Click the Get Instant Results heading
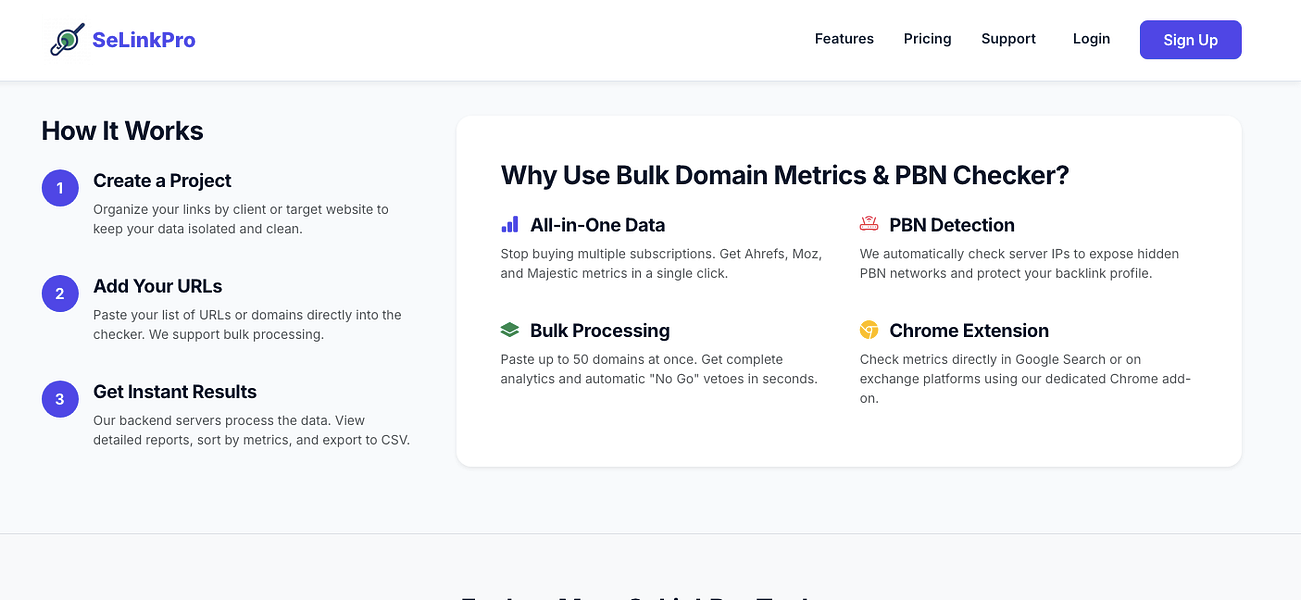The image size is (1301, 600). click(175, 392)
